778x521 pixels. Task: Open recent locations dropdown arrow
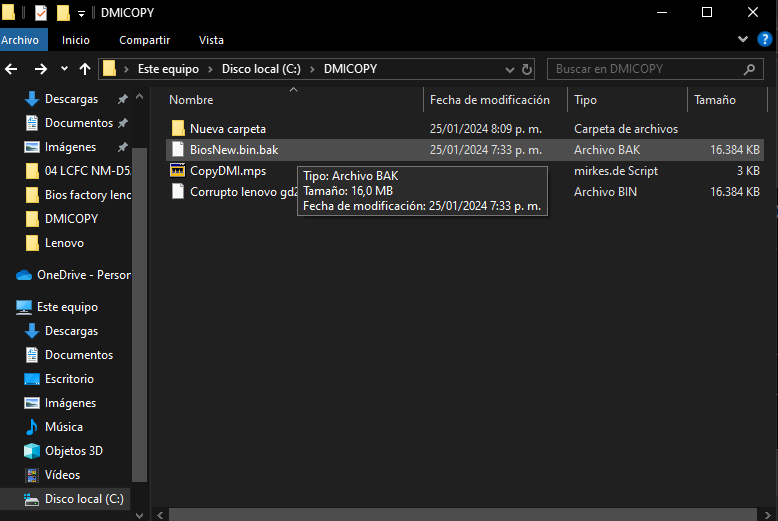coord(64,69)
